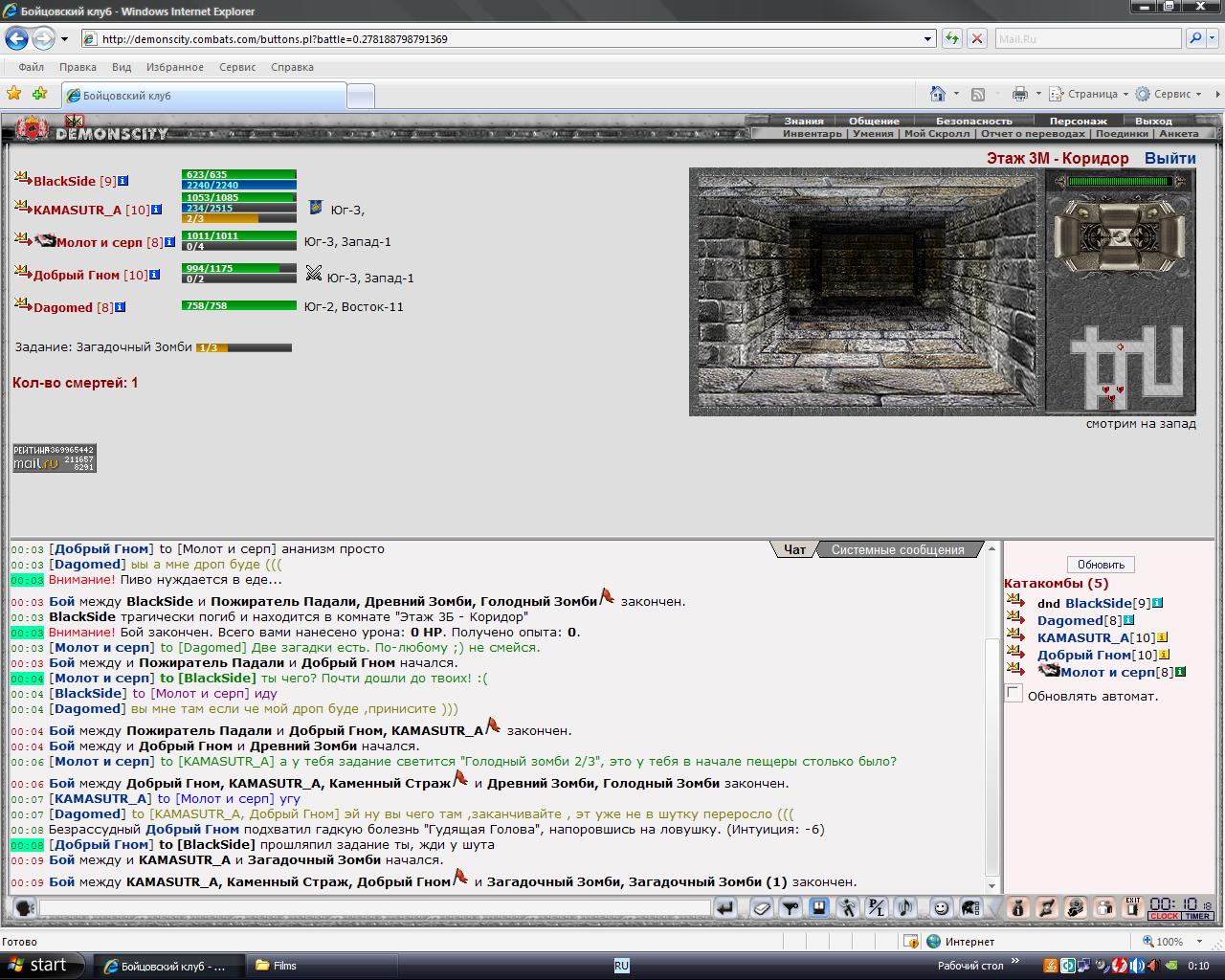Toggle the 'Обновлять автомат.' checkbox
This screenshot has width=1225, height=980.
(x=1013, y=694)
